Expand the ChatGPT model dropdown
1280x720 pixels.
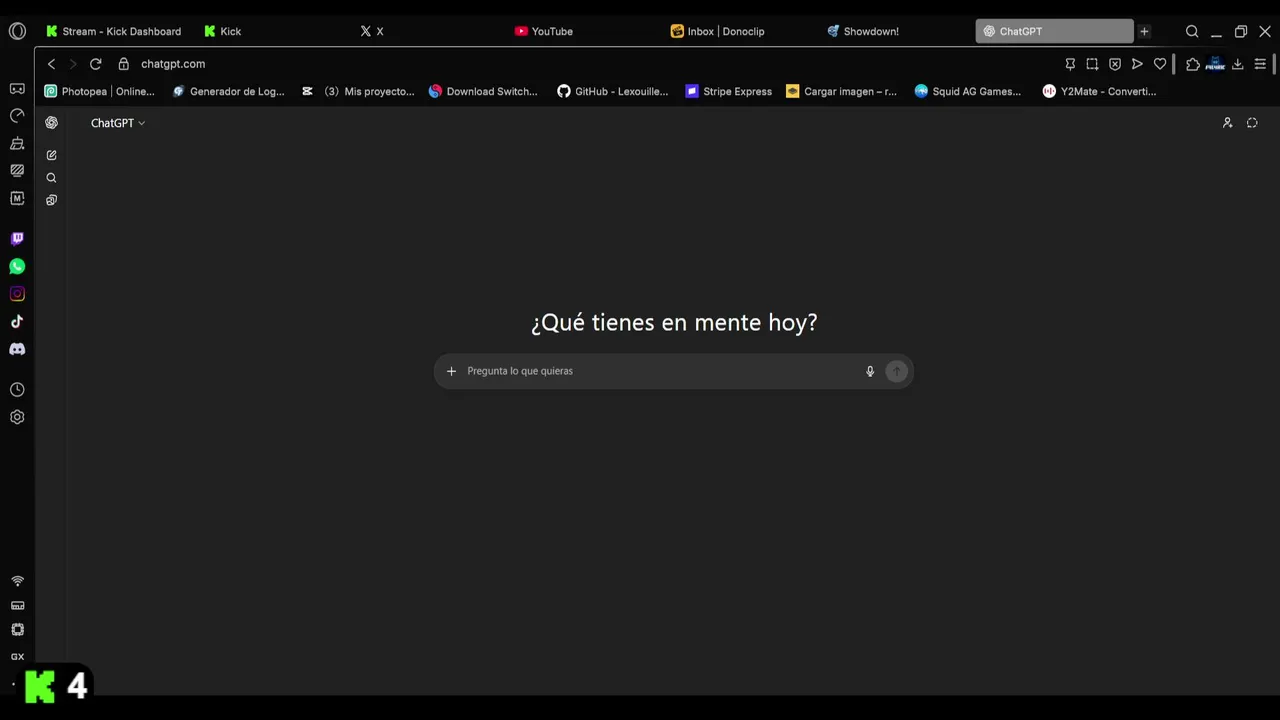(118, 123)
